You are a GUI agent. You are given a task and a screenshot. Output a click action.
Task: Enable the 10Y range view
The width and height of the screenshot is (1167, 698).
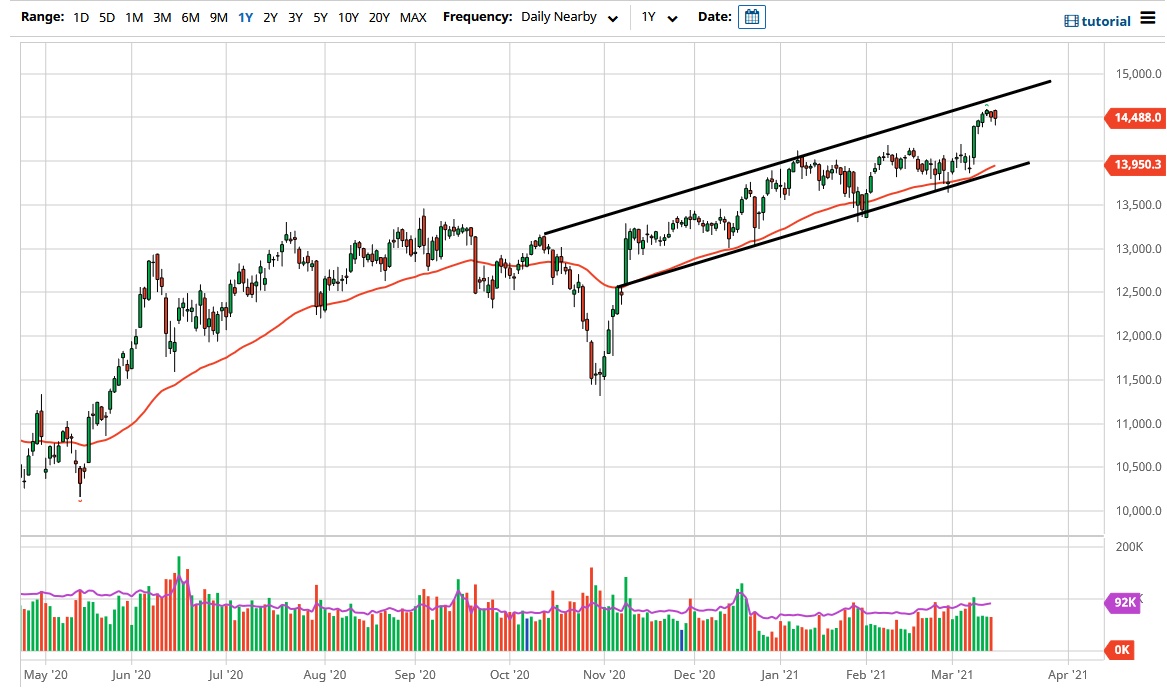347,16
